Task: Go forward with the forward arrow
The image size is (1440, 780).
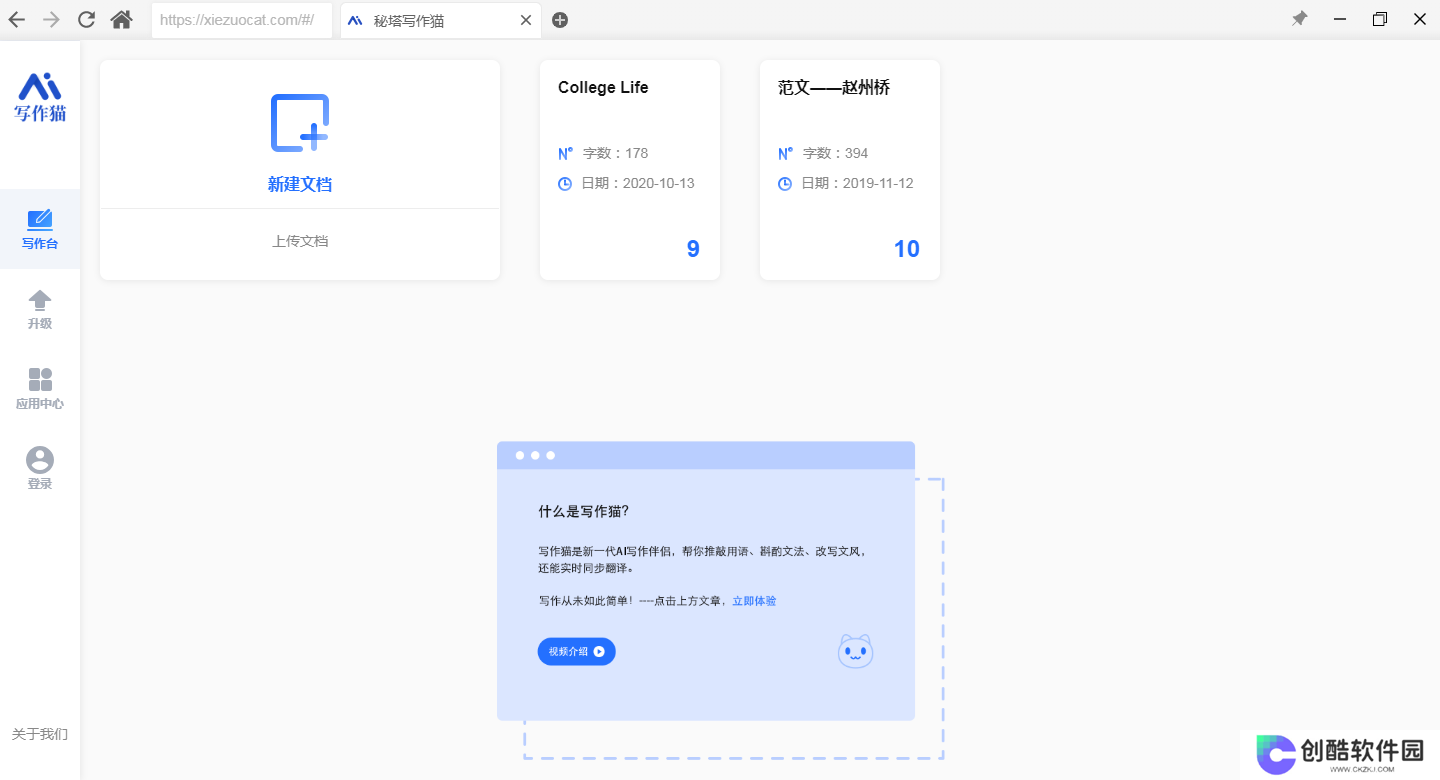Action: click(52, 20)
